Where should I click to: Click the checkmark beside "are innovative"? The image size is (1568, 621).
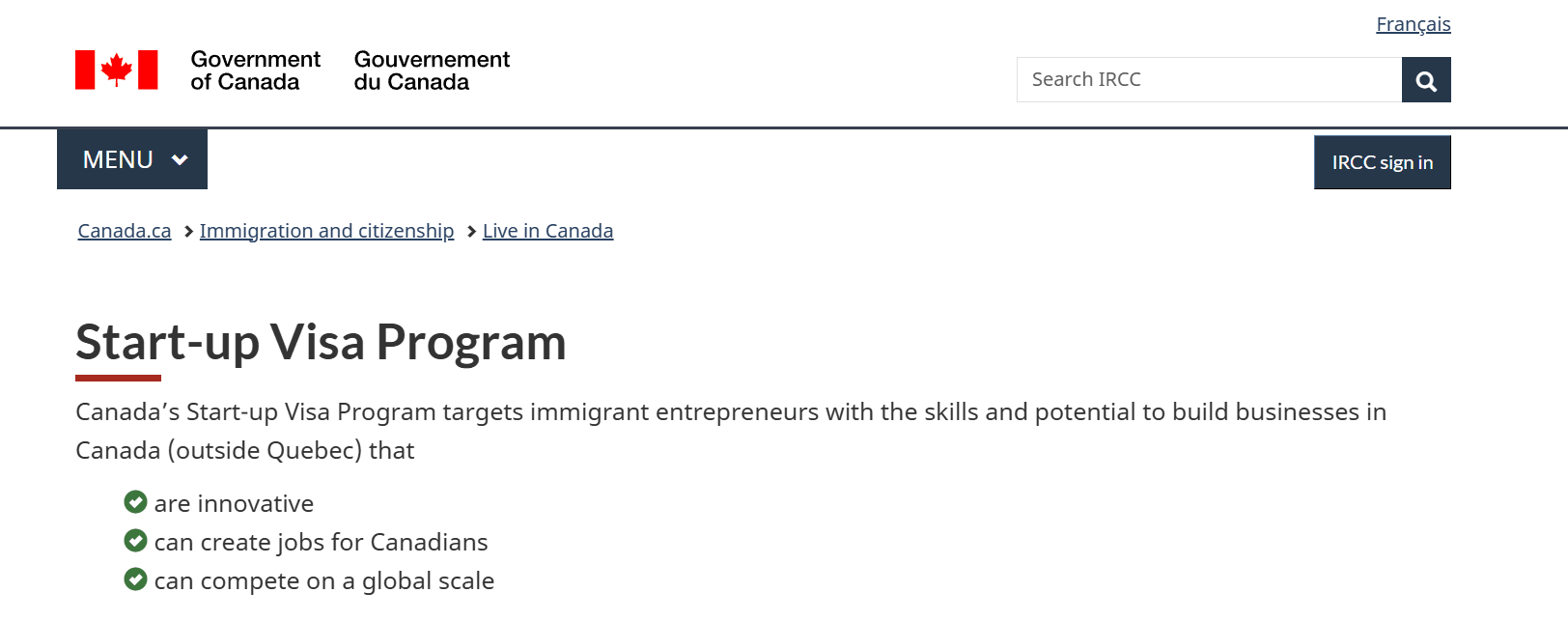pos(135,502)
